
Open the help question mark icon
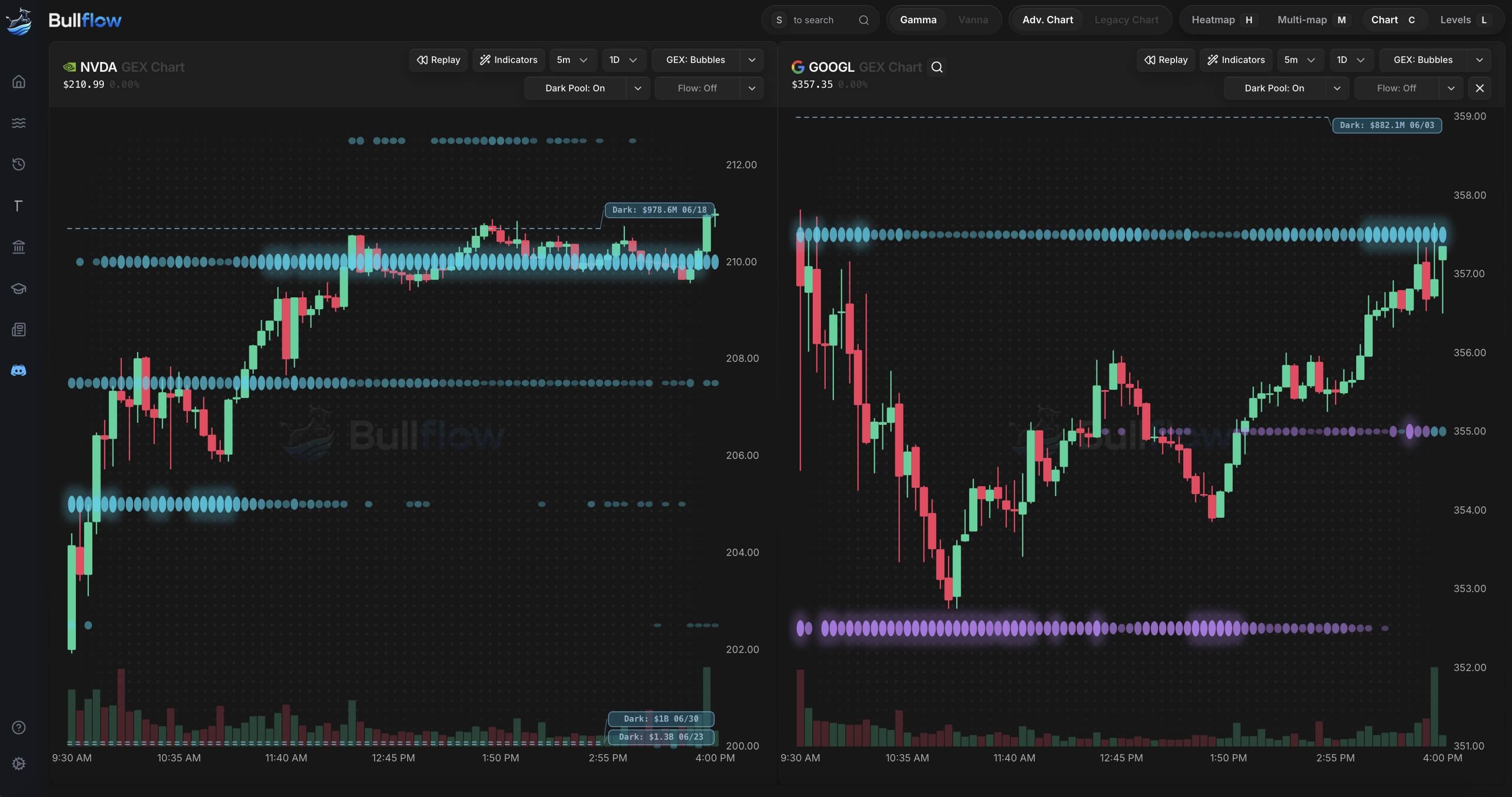(x=19, y=728)
